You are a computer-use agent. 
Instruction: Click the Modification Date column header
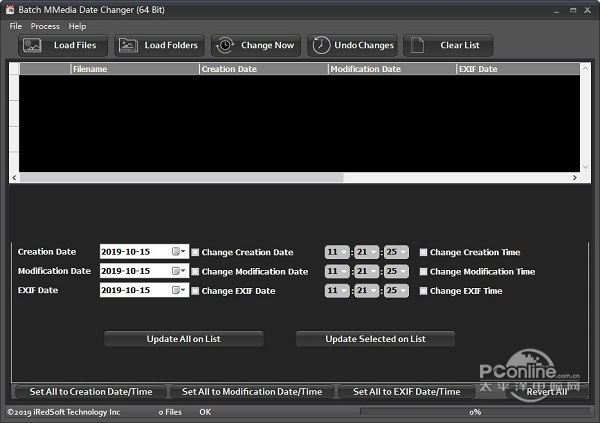click(x=393, y=69)
